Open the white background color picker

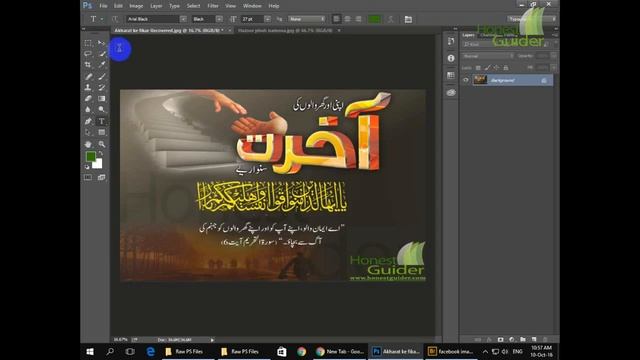coord(98,164)
